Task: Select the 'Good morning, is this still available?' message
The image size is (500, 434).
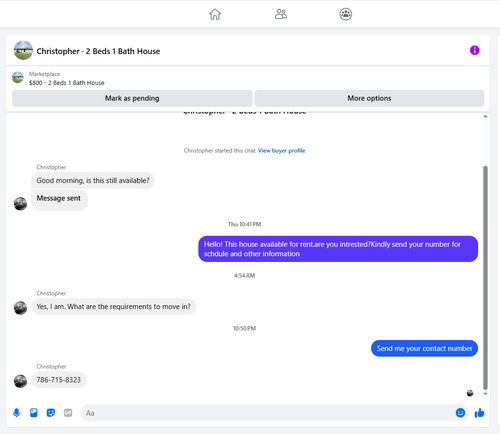Action: [x=93, y=180]
